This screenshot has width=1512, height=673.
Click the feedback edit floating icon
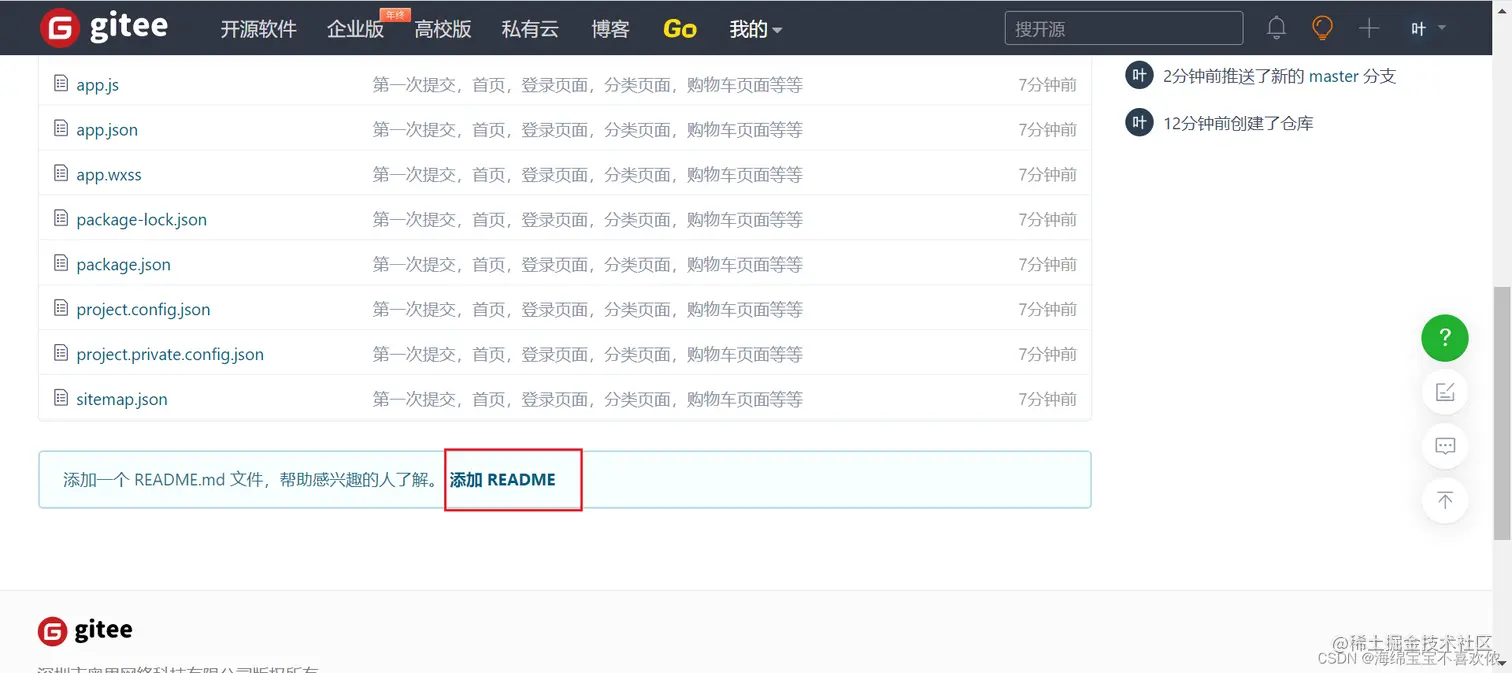point(1445,392)
